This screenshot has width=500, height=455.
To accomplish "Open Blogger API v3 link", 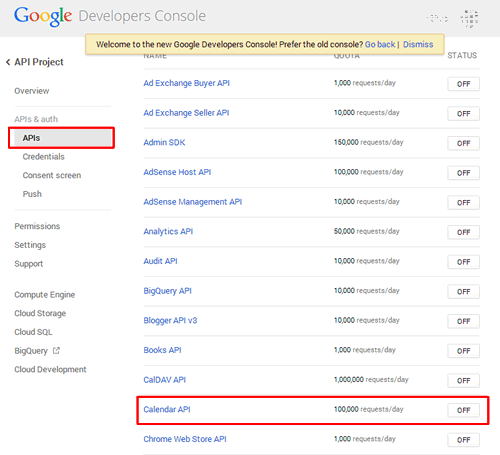I will click(x=170, y=321).
